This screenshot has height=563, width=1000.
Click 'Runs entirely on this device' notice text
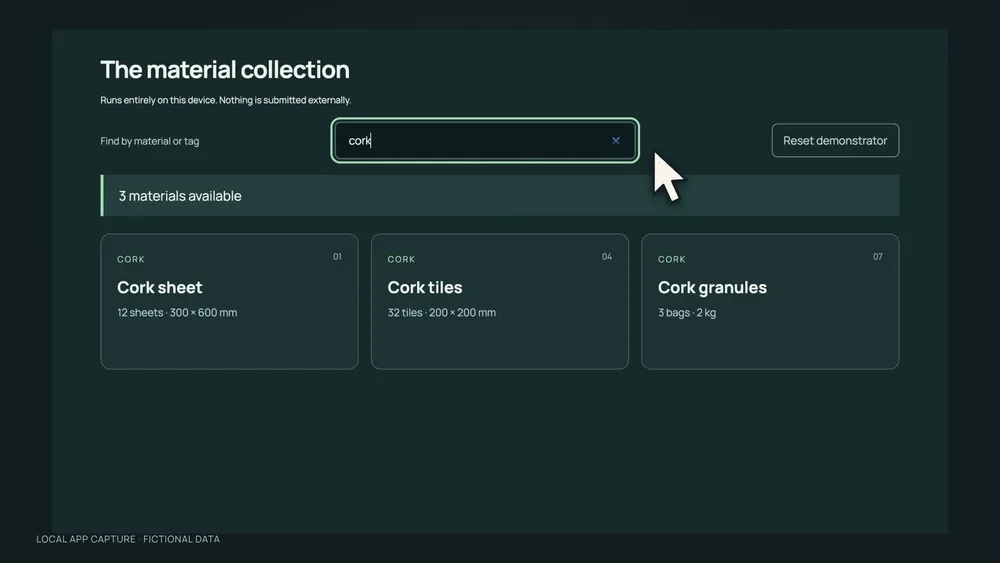[225, 100]
